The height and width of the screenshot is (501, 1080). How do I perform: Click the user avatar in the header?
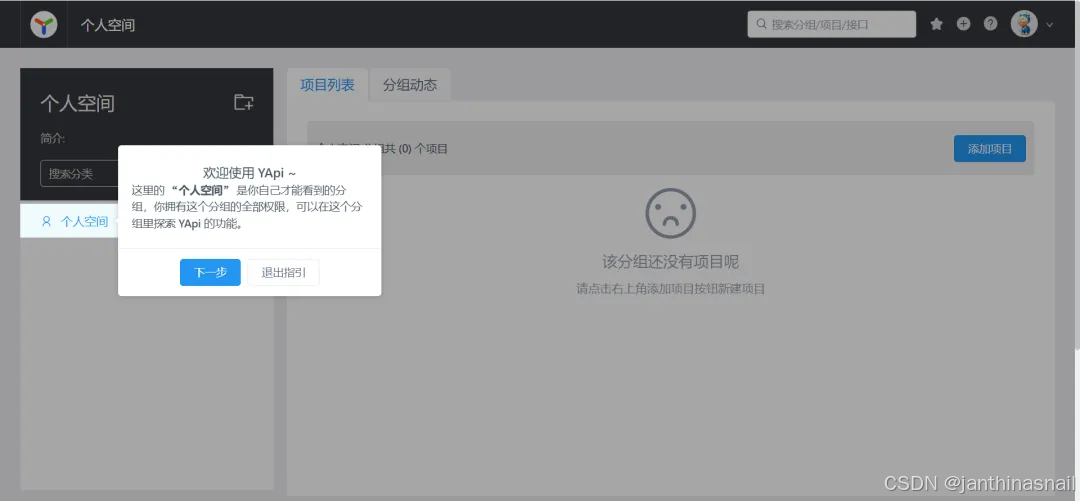(1024, 24)
